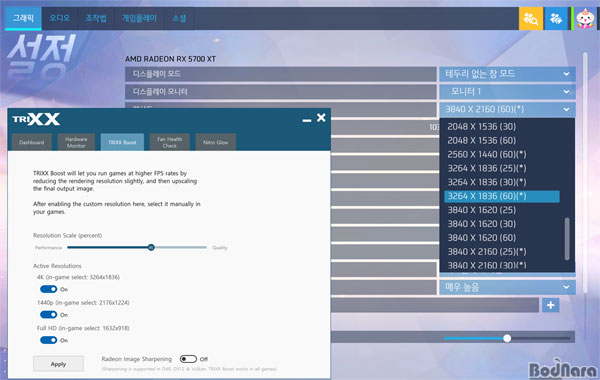Disable the Full HD resolution switch

click(x=49, y=340)
